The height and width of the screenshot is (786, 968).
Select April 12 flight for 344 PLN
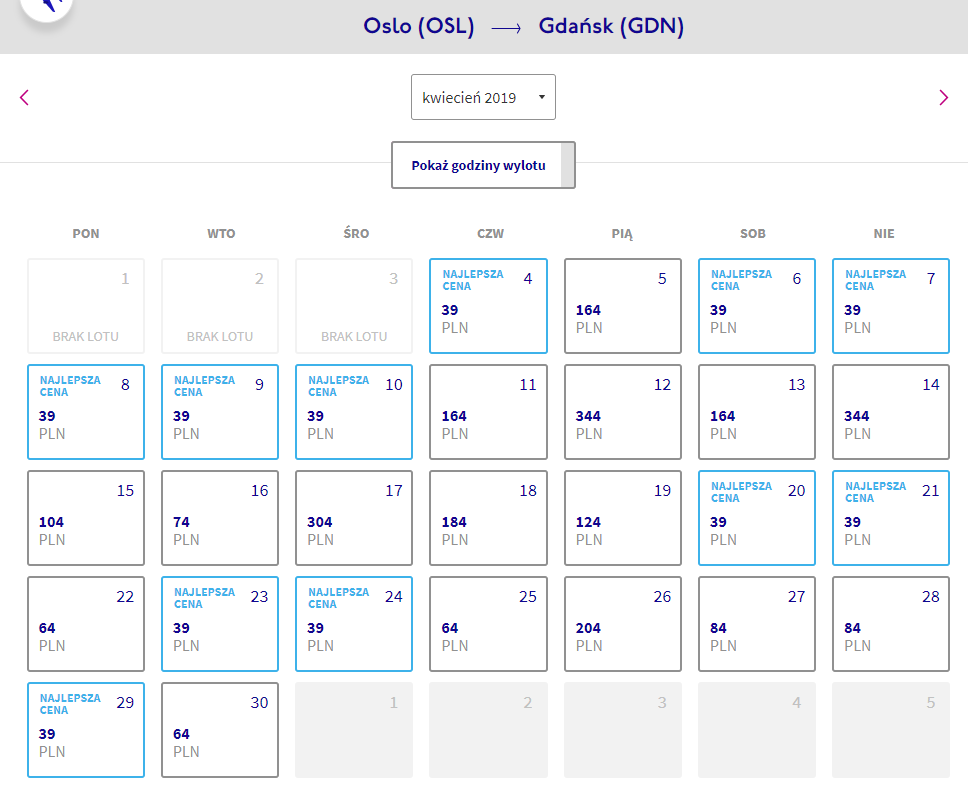(622, 412)
